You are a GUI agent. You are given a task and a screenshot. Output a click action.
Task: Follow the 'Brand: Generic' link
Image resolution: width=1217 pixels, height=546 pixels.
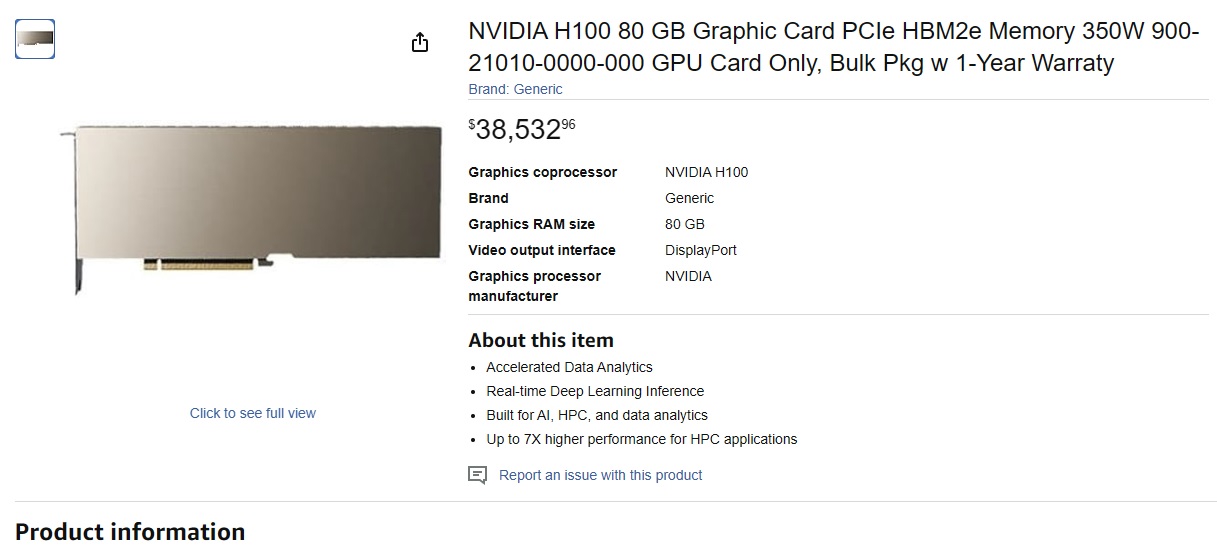[515, 89]
